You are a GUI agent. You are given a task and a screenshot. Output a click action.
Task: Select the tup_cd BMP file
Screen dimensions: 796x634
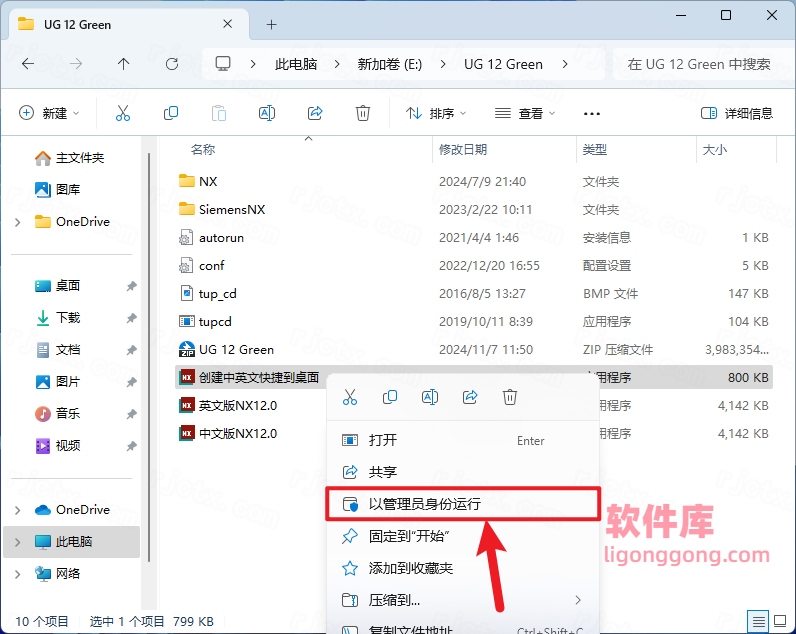click(x=474, y=293)
